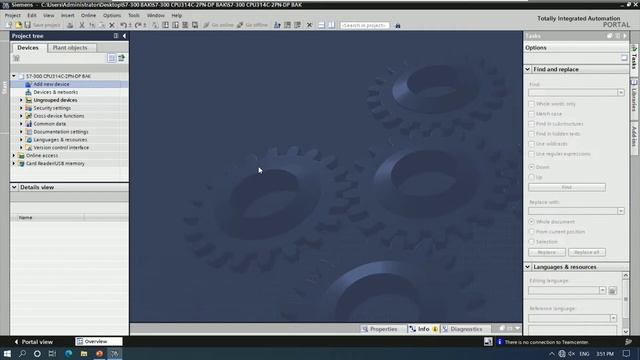Switch to Portal view
This screenshot has width=640, height=360.
point(33,342)
